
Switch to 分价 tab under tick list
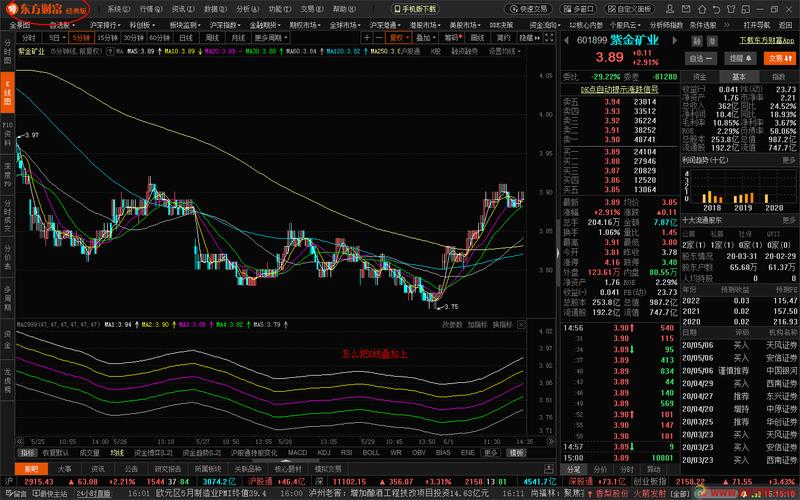(600, 469)
